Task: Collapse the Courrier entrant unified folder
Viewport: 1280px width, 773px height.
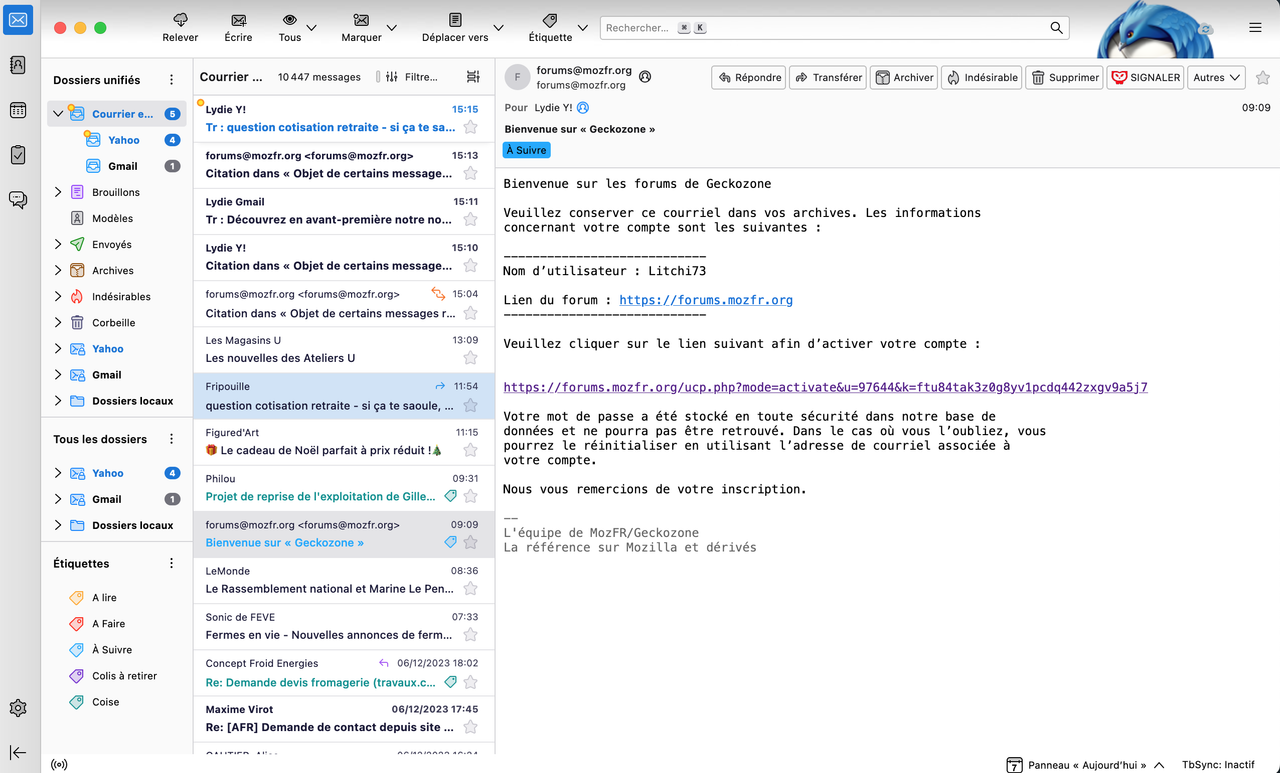Action: [58, 114]
